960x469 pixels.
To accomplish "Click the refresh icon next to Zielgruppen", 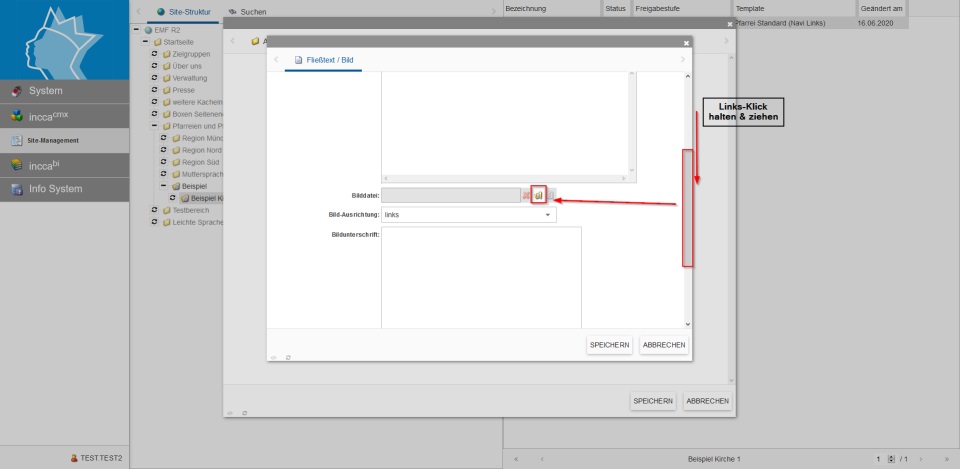I will pyautogui.click(x=154, y=54).
